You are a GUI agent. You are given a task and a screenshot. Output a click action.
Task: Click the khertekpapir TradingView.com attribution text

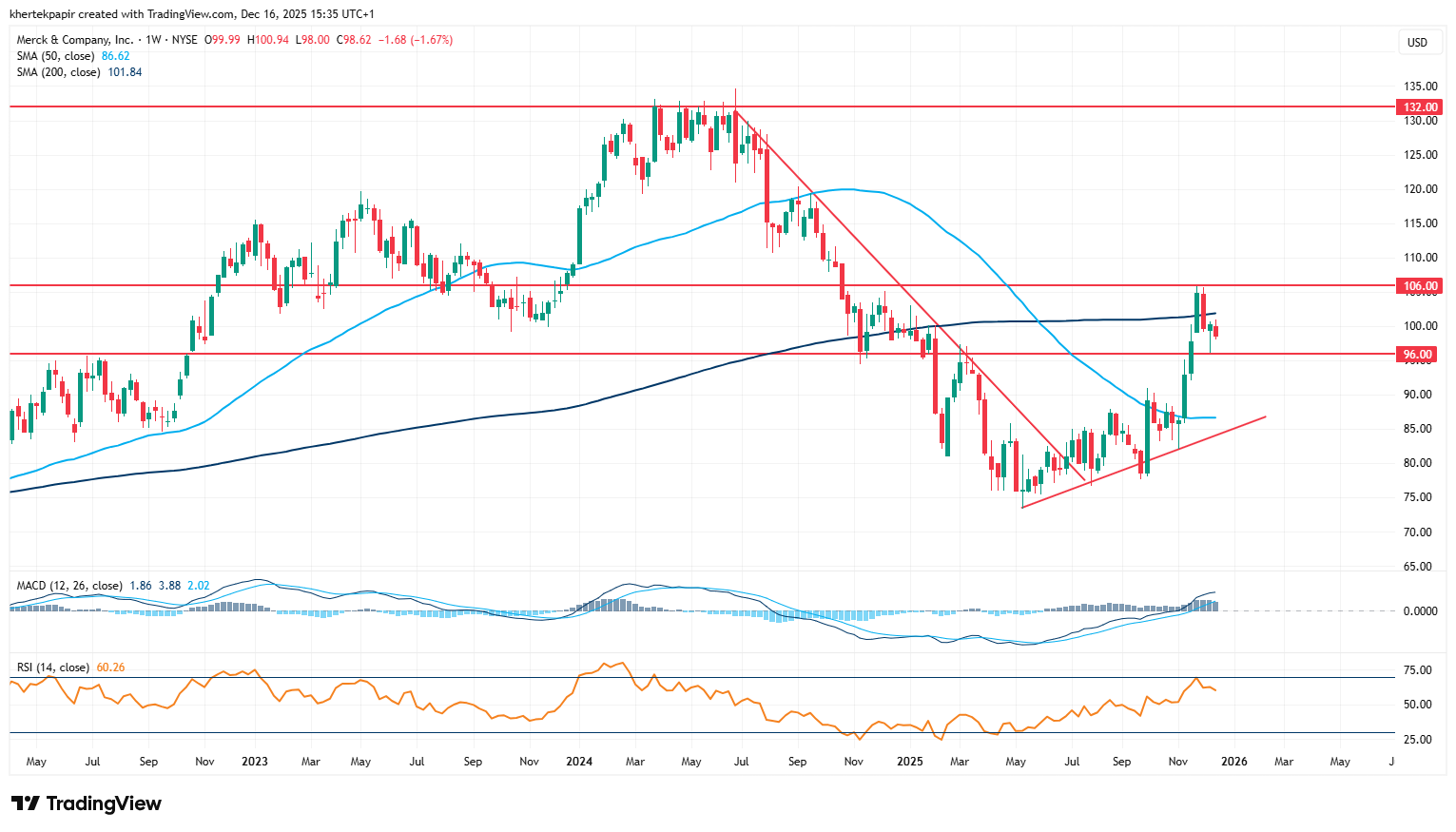pyautogui.click(x=191, y=14)
